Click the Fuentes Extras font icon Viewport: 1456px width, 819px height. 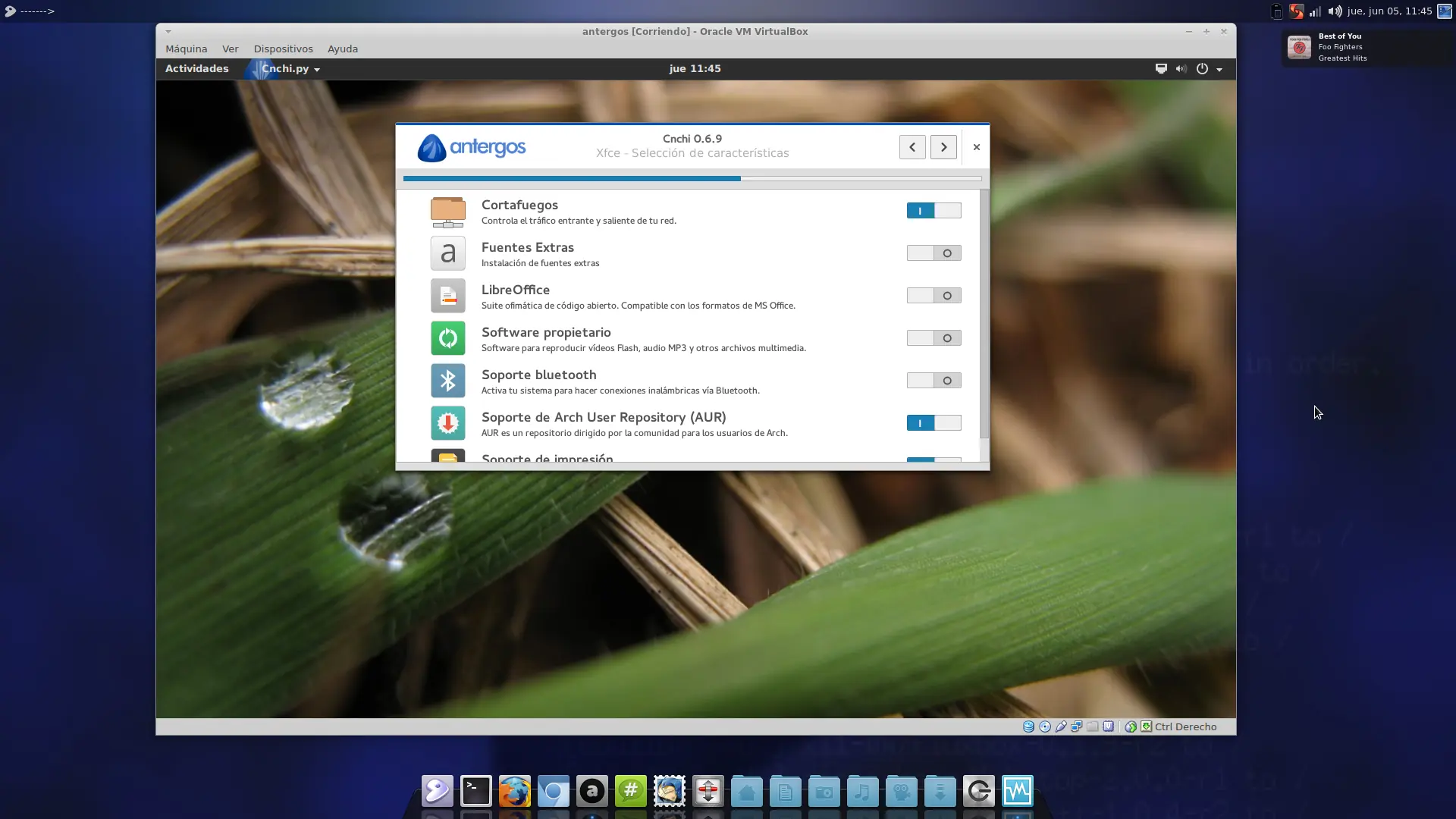447,253
